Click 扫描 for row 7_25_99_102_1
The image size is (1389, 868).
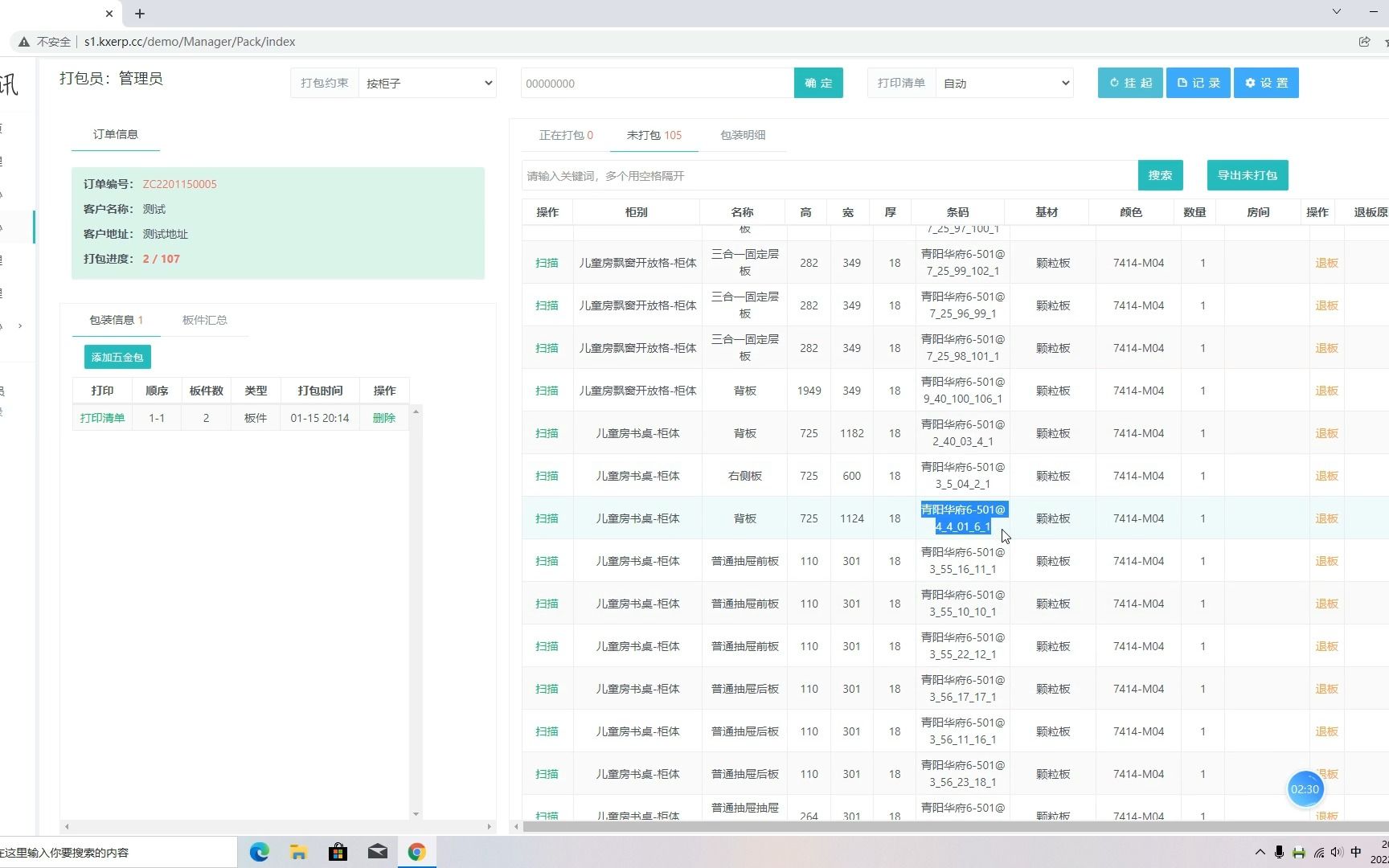coord(547,263)
